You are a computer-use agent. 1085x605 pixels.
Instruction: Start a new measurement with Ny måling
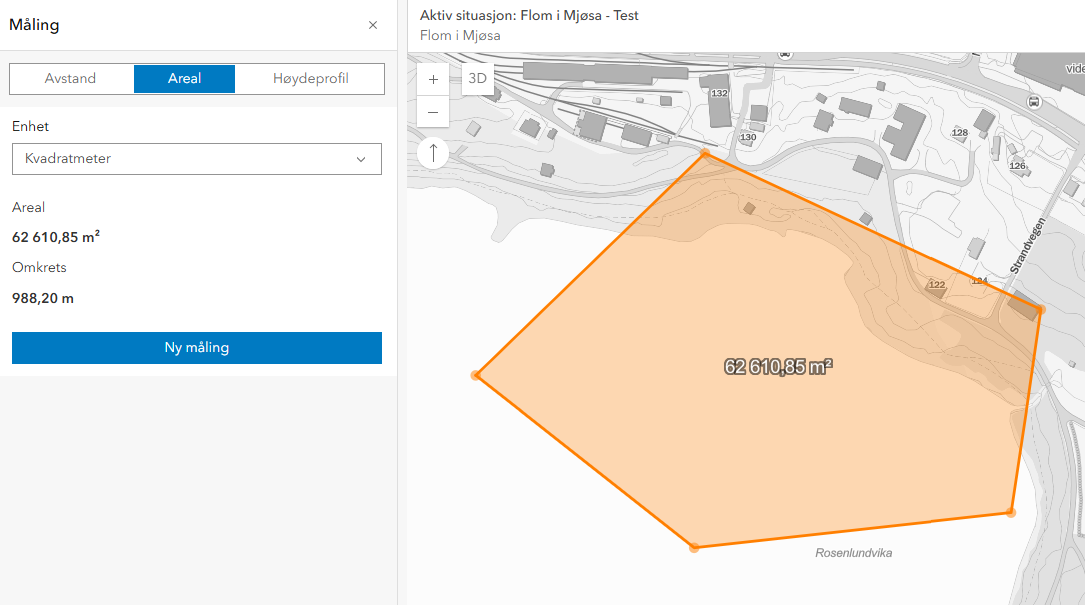[x=197, y=347]
